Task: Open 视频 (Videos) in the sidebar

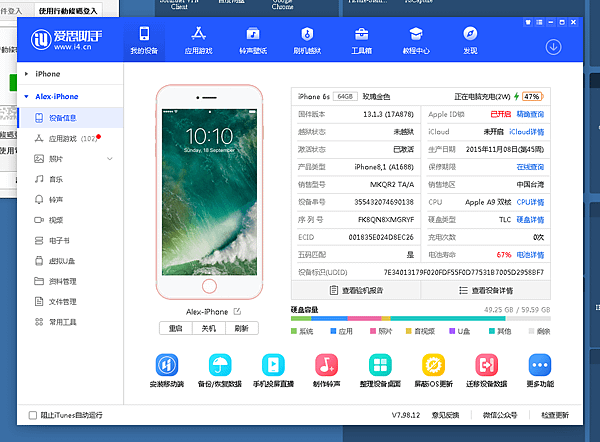Action: (70, 220)
